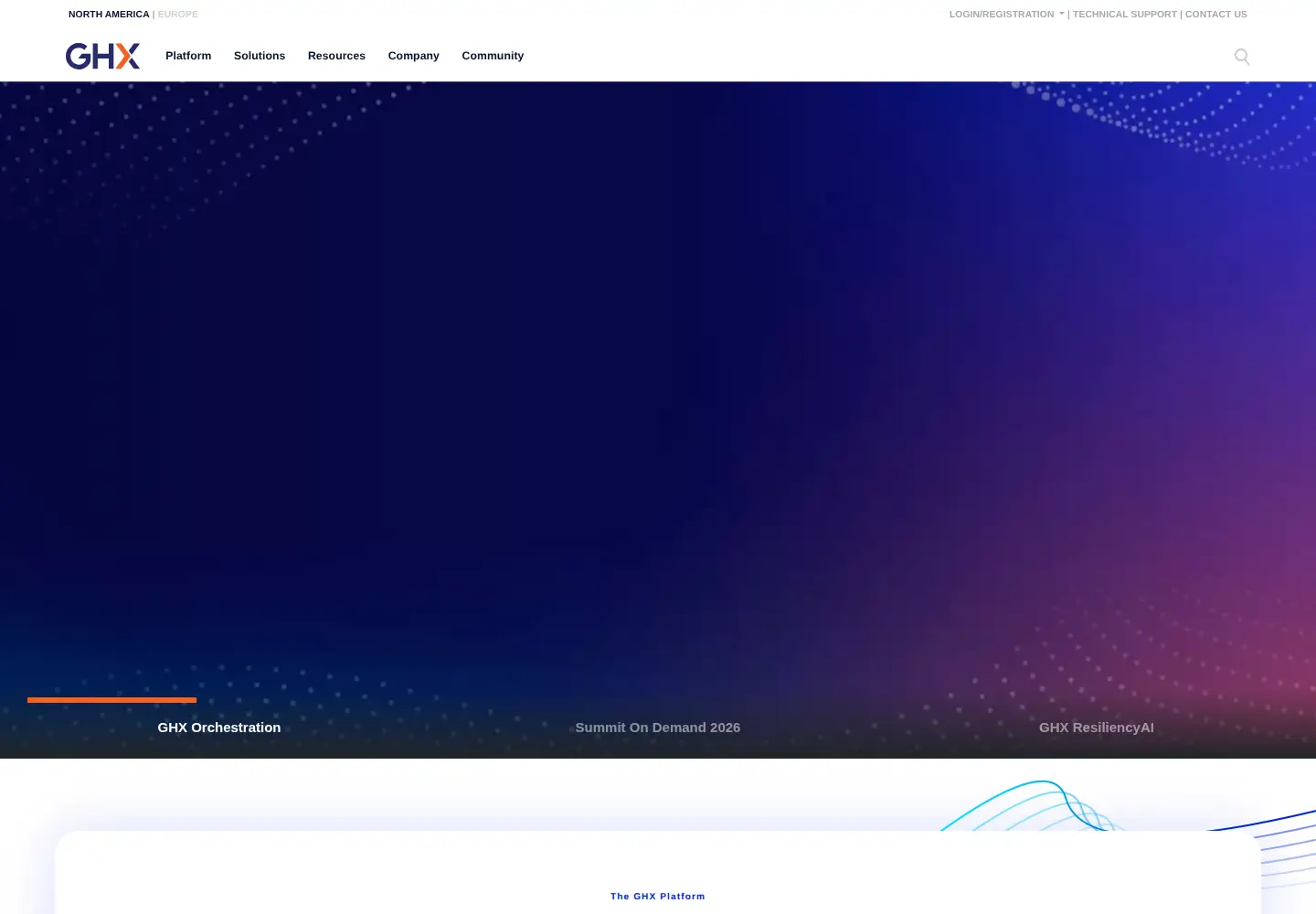Viewport: 1316px width, 914px height.
Task: Open the Contact Us page
Action: click(x=1215, y=15)
